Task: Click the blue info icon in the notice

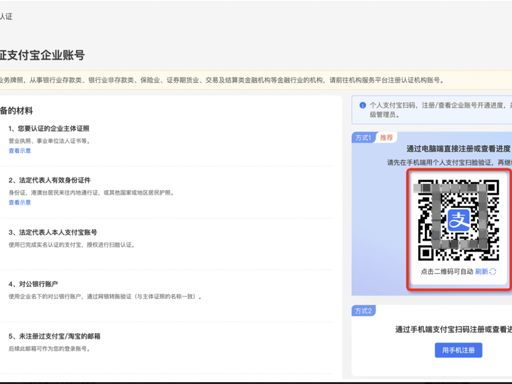Action: click(363, 105)
